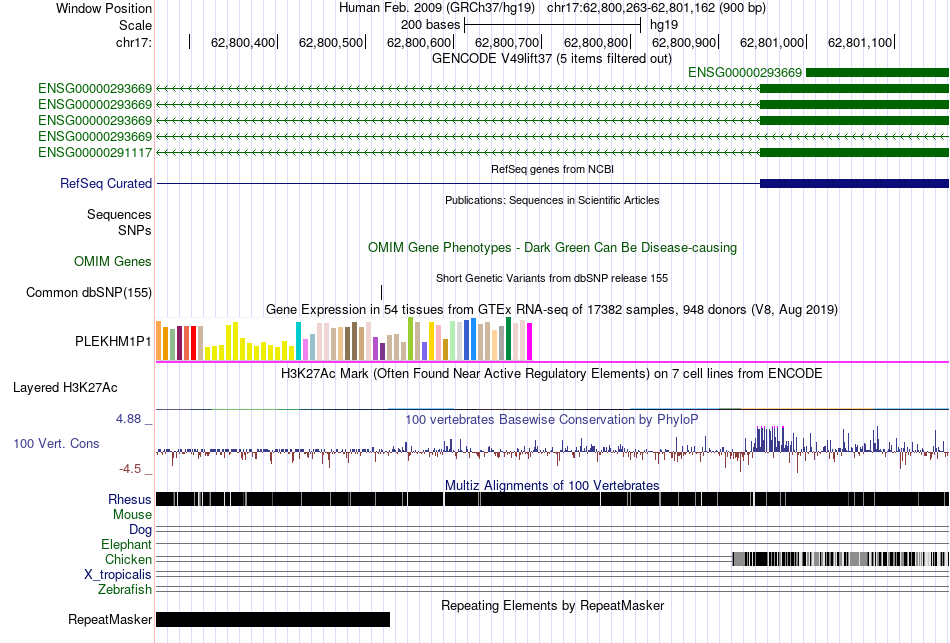Click the Chicken alignment block
The width and height of the screenshot is (950, 643).
coord(840,559)
